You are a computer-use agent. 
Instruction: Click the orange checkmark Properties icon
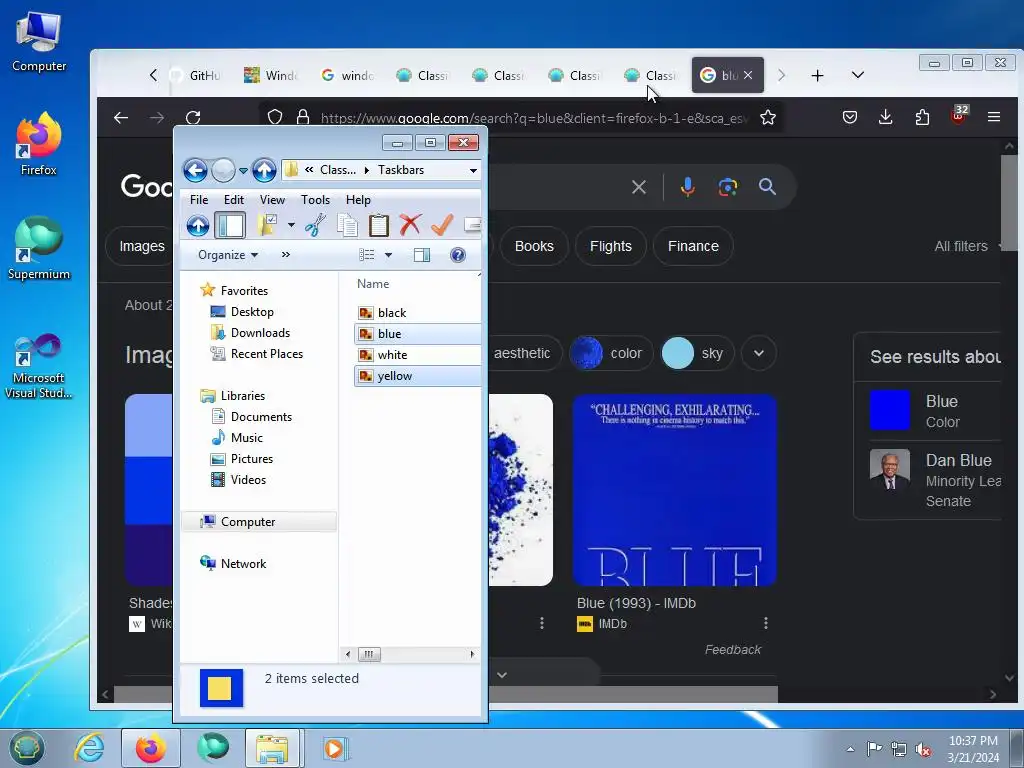click(x=441, y=225)
